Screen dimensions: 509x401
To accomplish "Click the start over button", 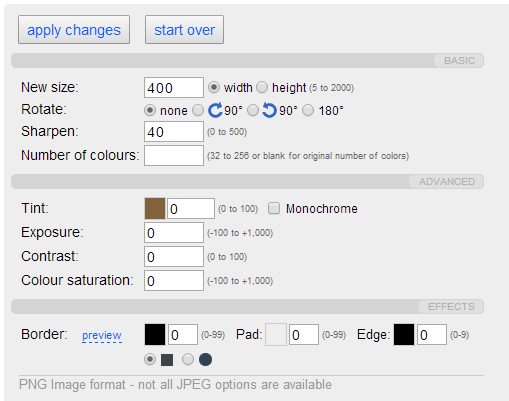I will tap(184, 30).
